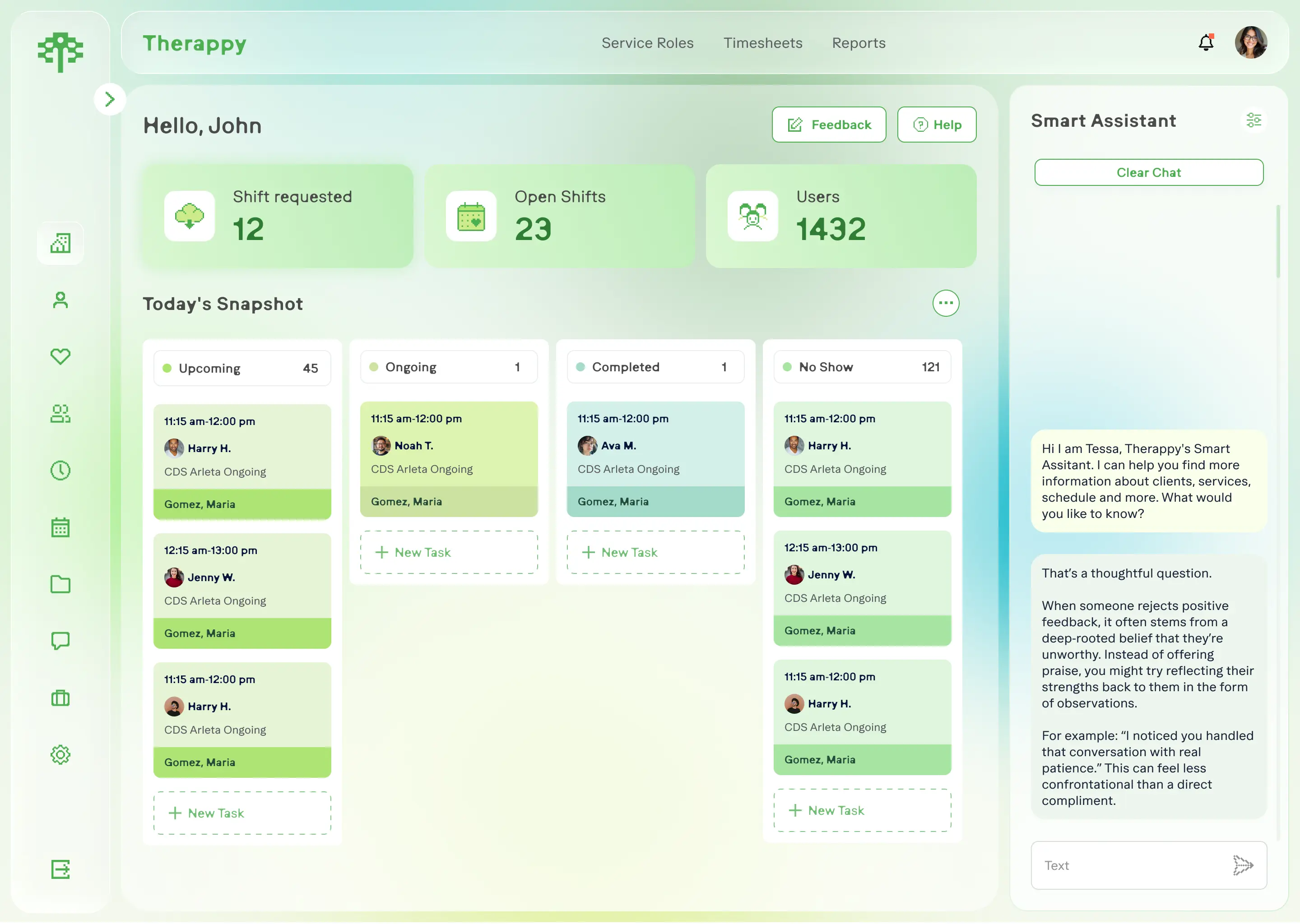This screenshot has width=1300, height=924.
Task: Select the profile person icon in the sidebar
Action: coord(60,300)
